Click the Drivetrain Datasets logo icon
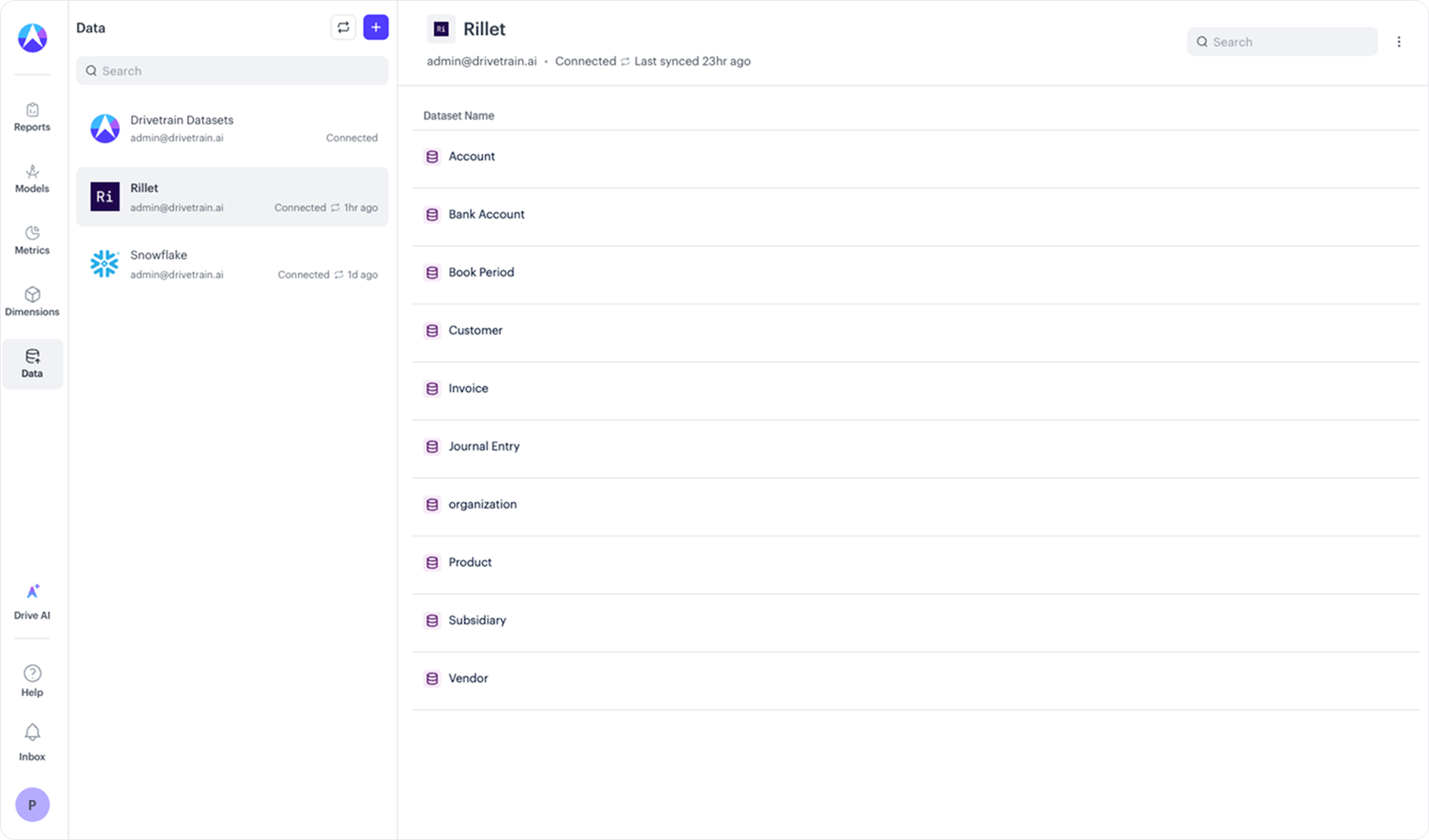The width and height of the screenshot is (1429, 840). (x=105, y=129)
